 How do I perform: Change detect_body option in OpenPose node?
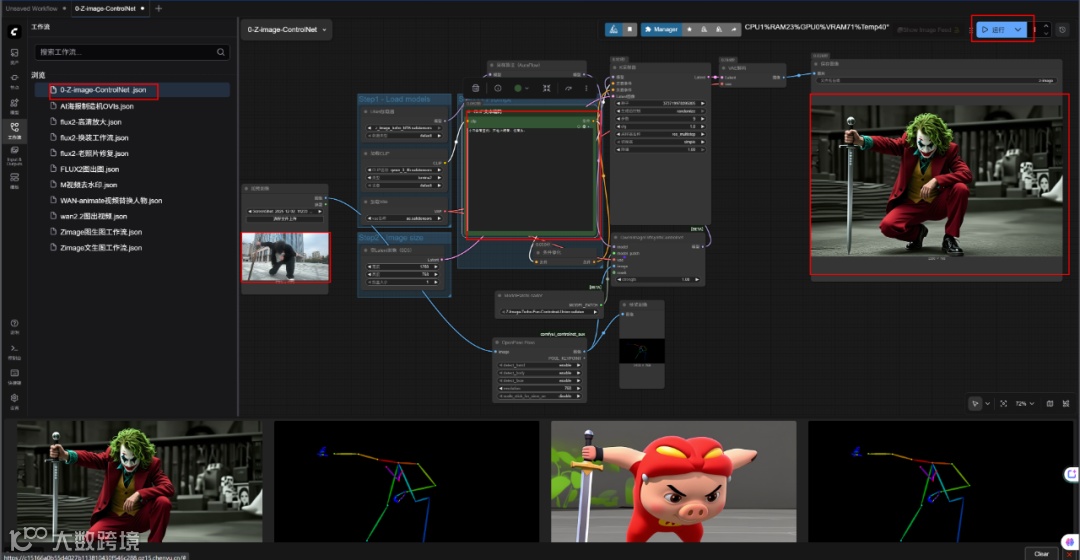(539, 373)
